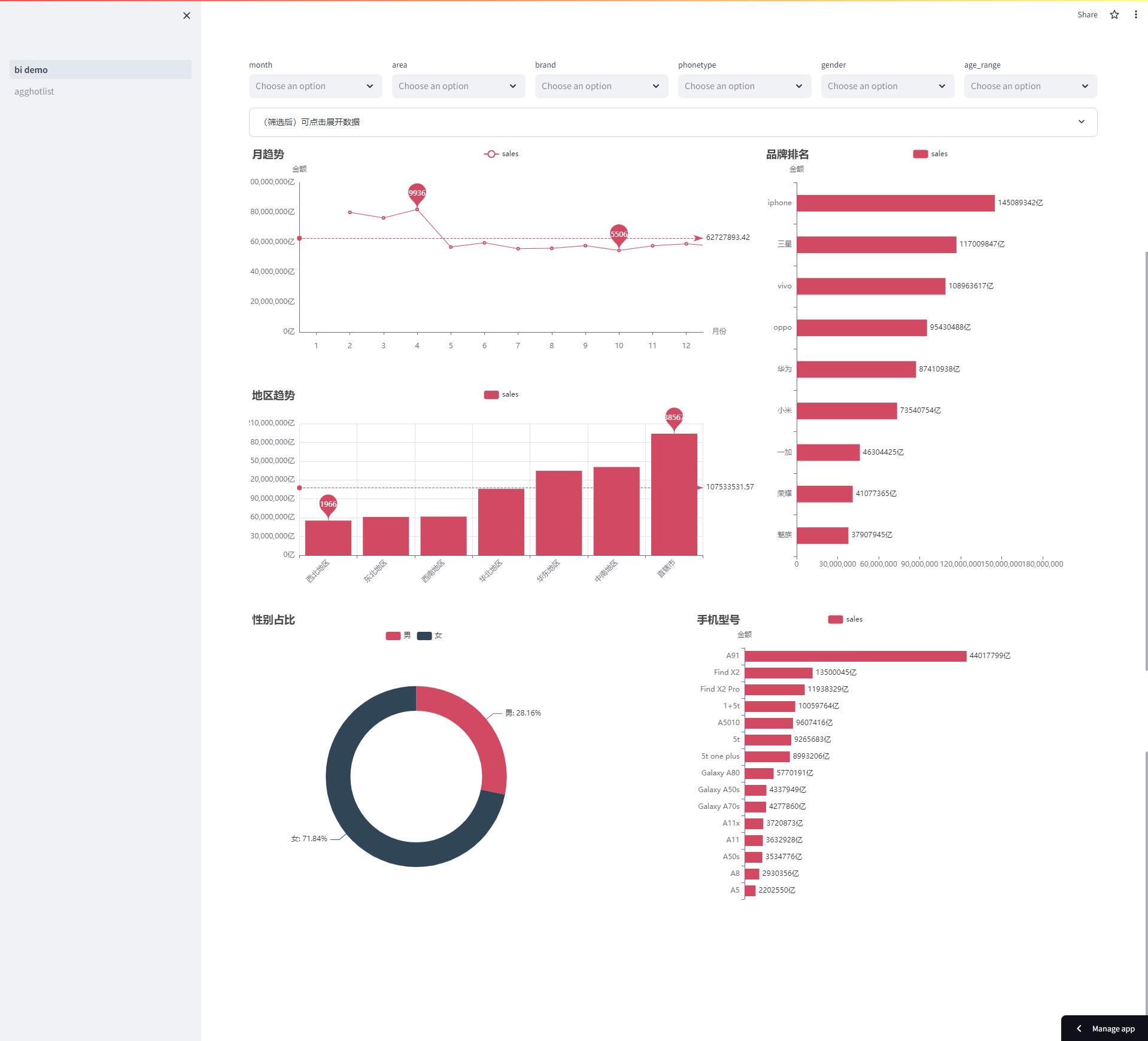Viewport: 1148px width, 1041px height.
Task: Toggle sales legend in phone model chart
Action: [x=845, y=619]
